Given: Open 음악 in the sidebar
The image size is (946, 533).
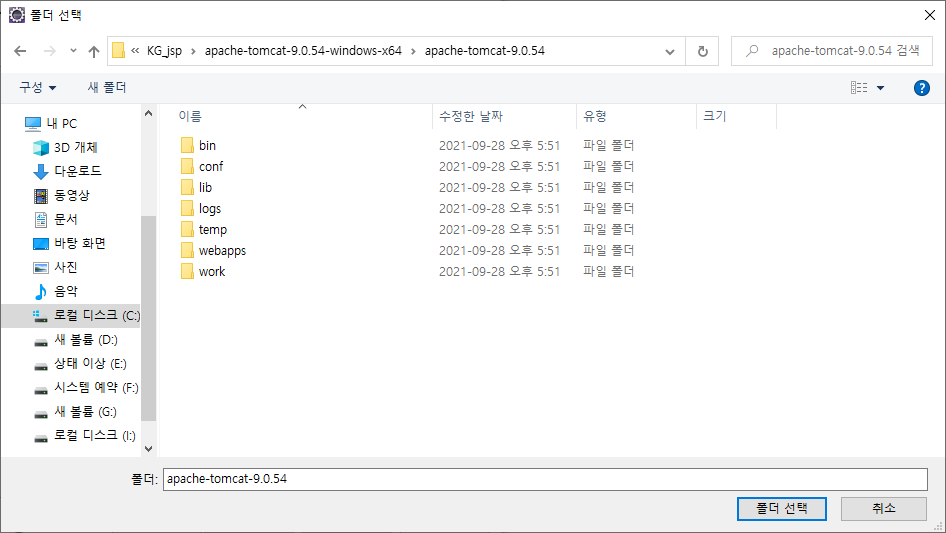Looking at the screenshot, I should pyautogui.click(x=66, y=292).
